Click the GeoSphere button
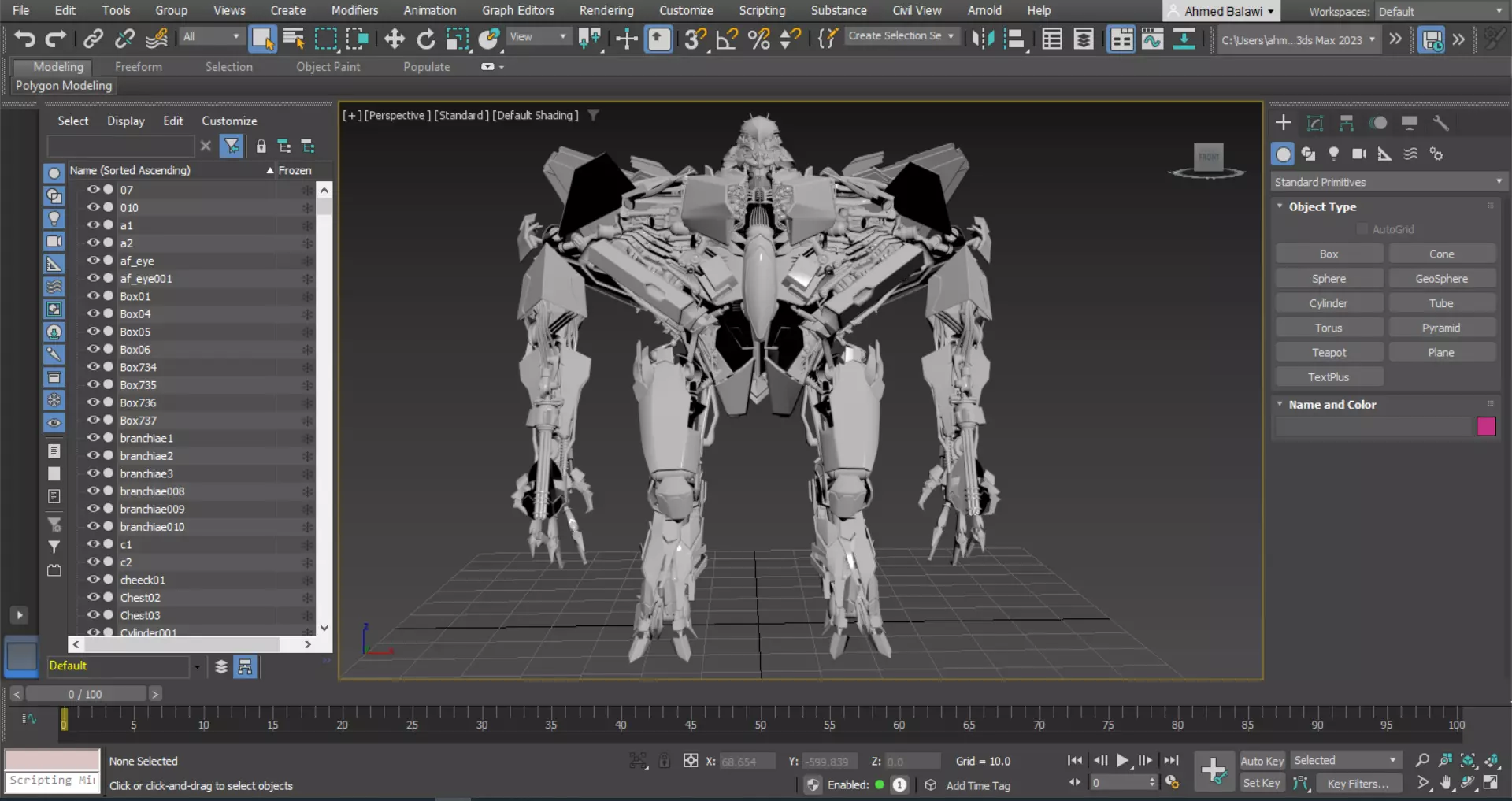Viewport: 1512px width, 801px height. 1441,279
